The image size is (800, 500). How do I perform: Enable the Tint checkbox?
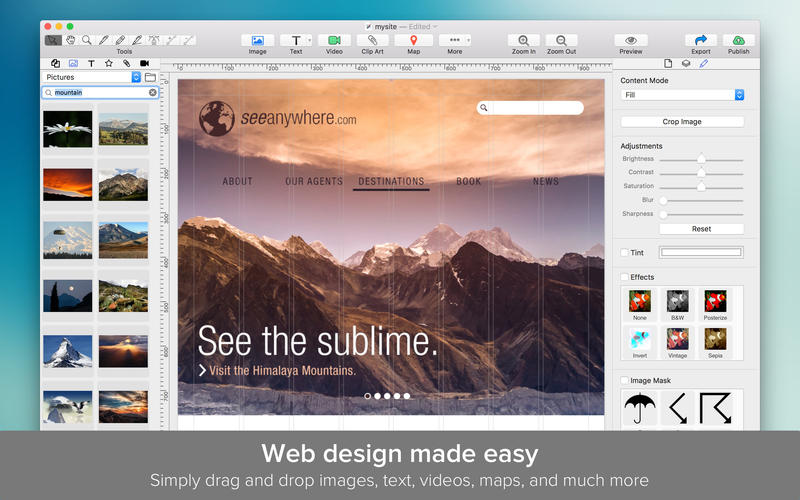(625, 252)
